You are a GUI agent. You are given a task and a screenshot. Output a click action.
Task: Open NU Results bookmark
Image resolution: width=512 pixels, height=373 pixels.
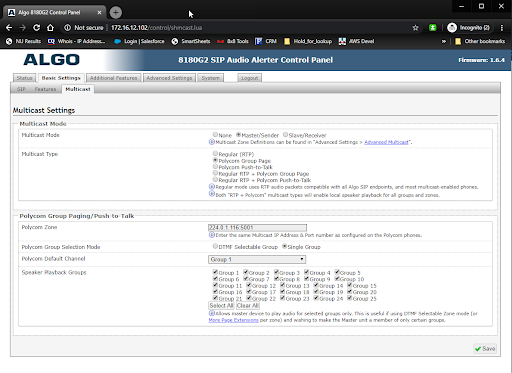coord(23,41)
